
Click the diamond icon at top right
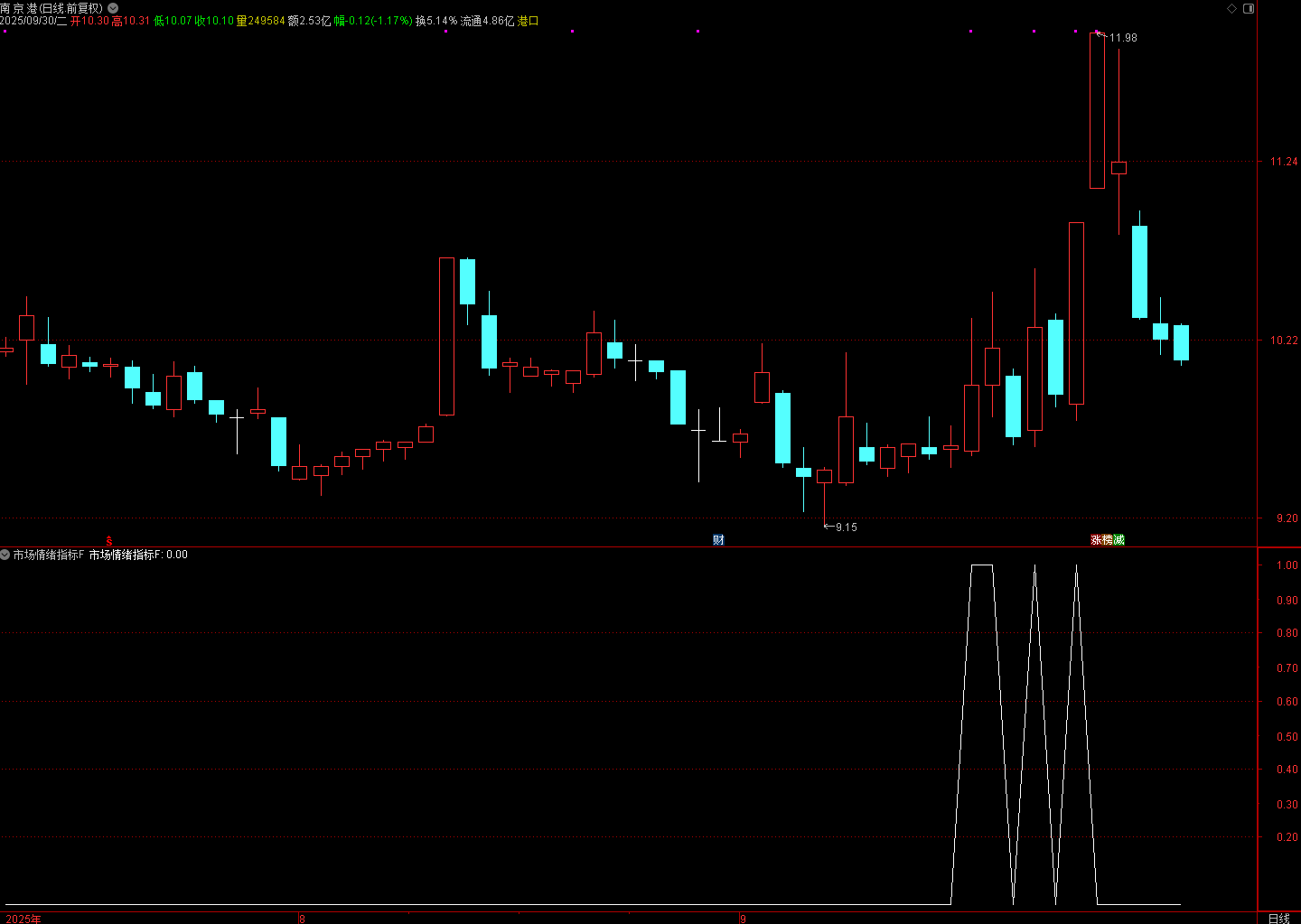tap(1231, 8)
